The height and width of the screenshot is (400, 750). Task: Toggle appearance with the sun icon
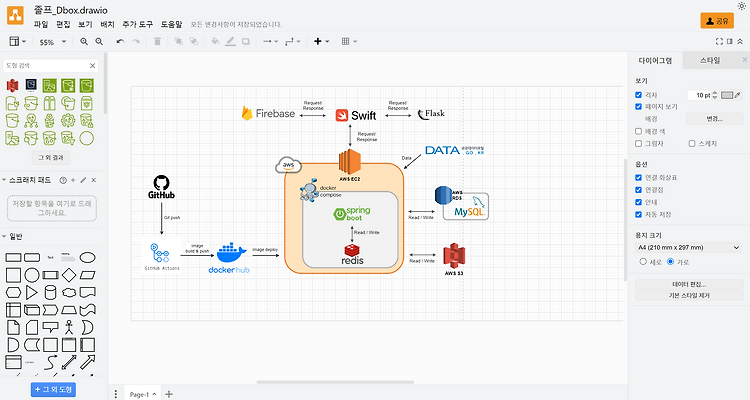(741, 6)
